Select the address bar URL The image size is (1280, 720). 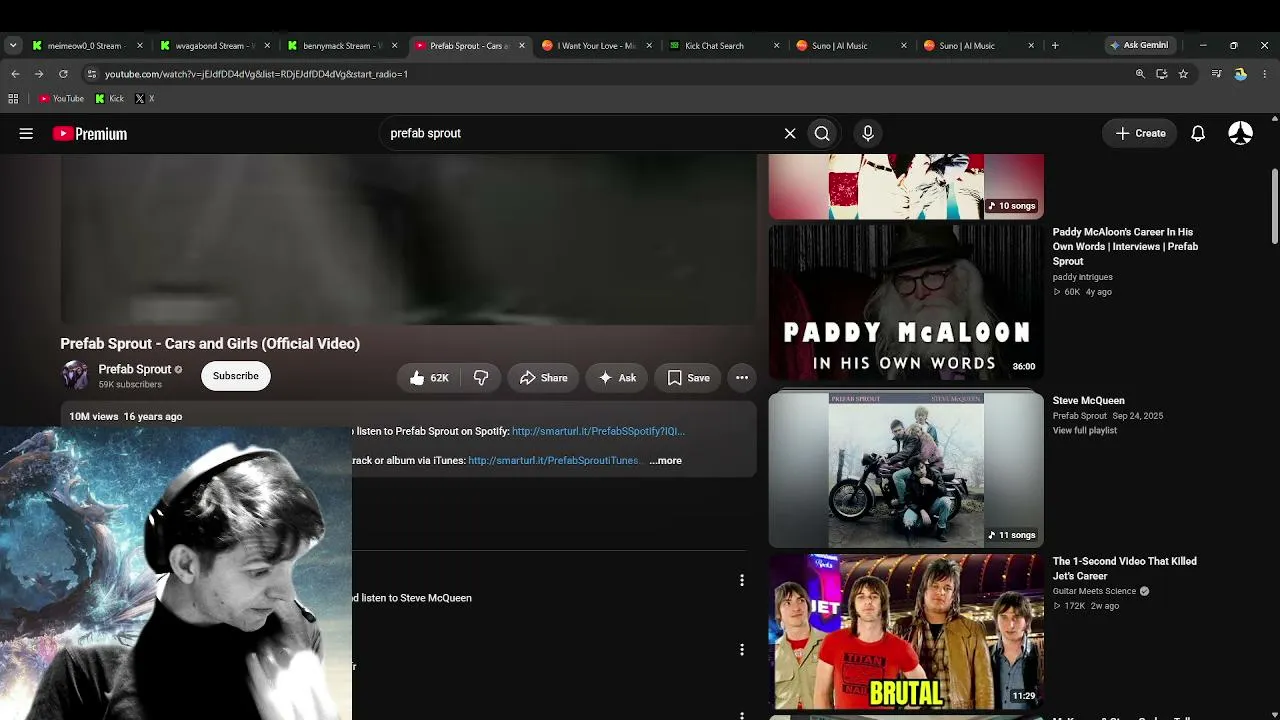point(256,74)
